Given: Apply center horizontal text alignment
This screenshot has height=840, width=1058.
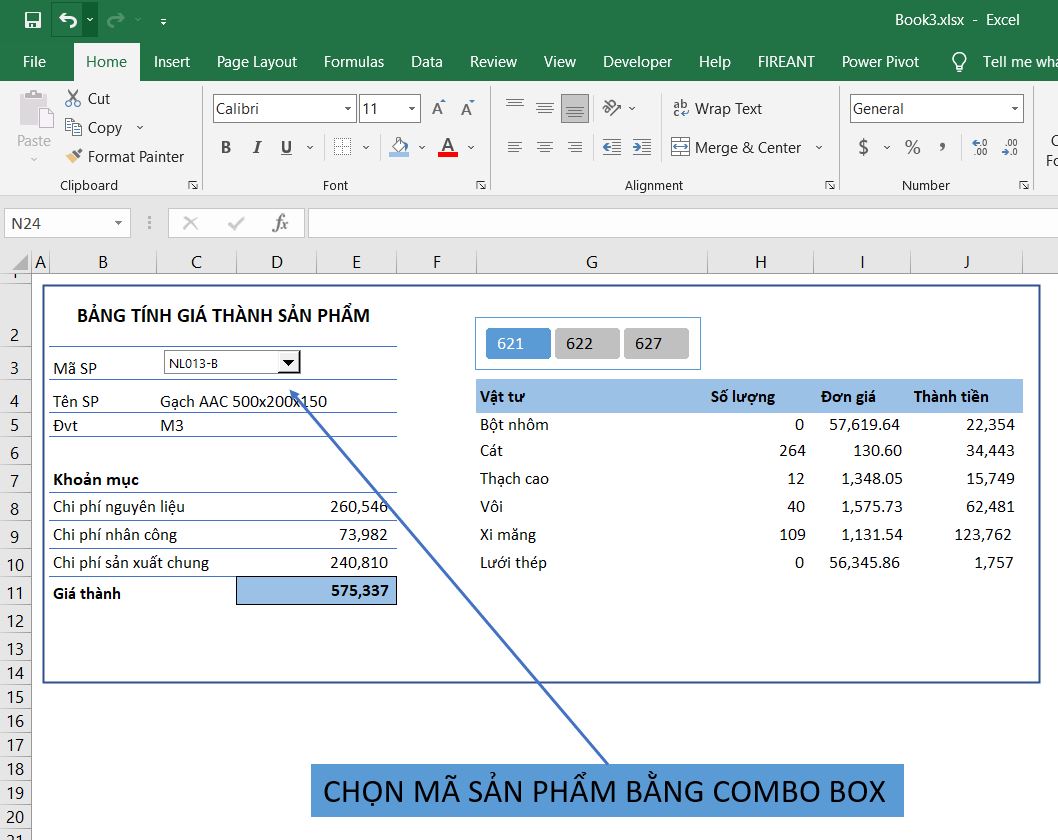Looking at the screenshot, I should [x=545, y=147].
